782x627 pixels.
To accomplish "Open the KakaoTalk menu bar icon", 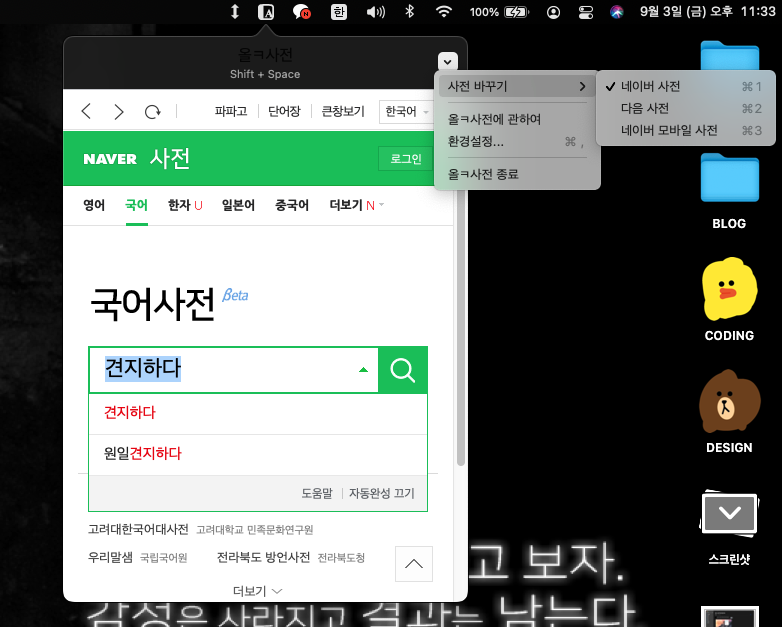I will click(302, 11).
